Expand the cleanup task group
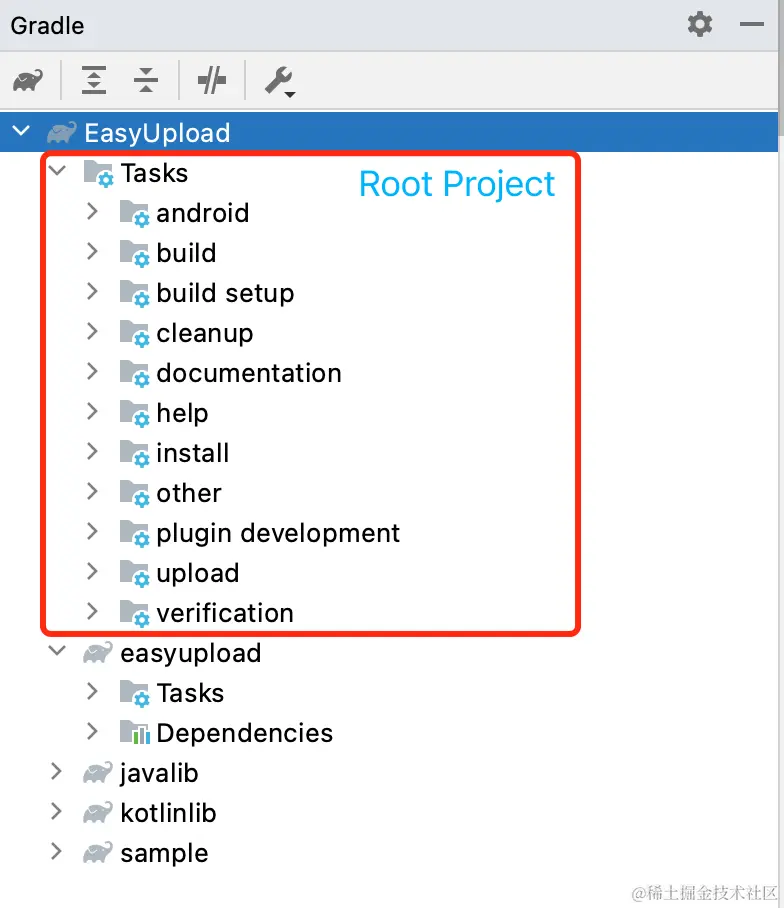784x908 pixels. pyautogui.click(x=92, y=331)
